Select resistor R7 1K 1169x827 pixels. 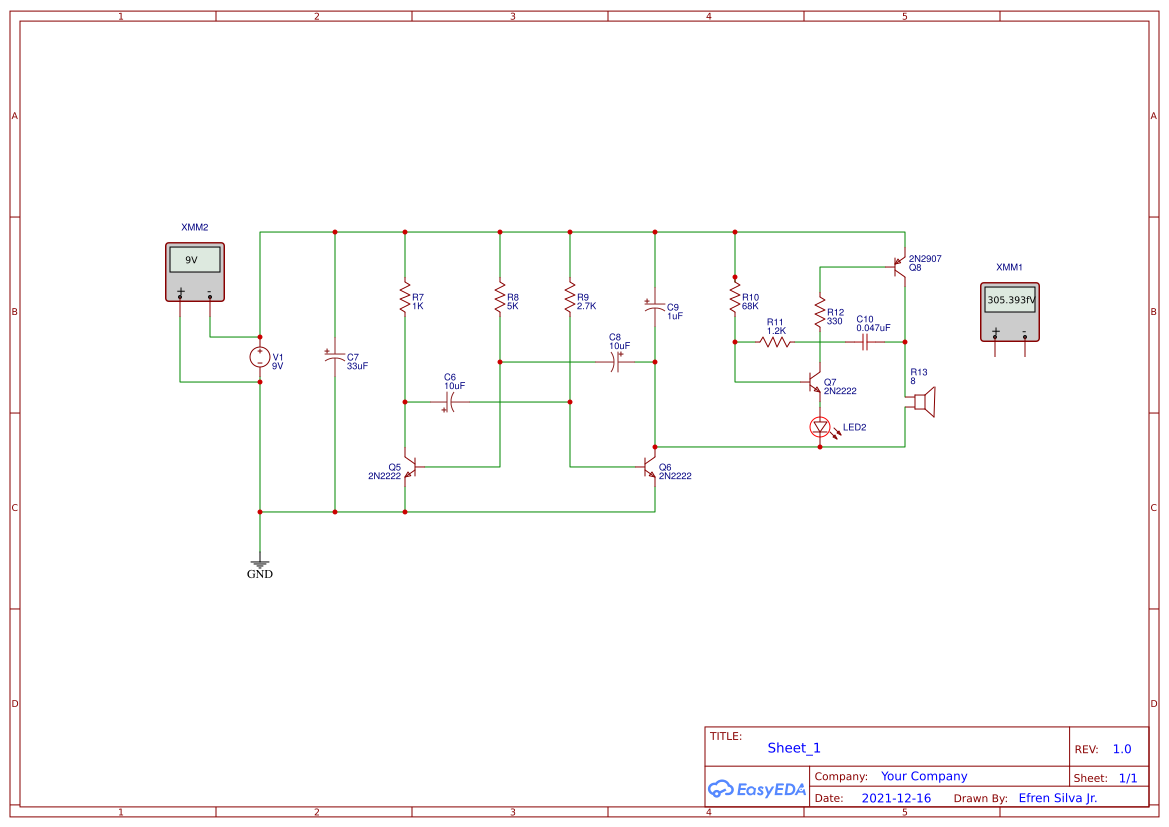coord(405,297)
